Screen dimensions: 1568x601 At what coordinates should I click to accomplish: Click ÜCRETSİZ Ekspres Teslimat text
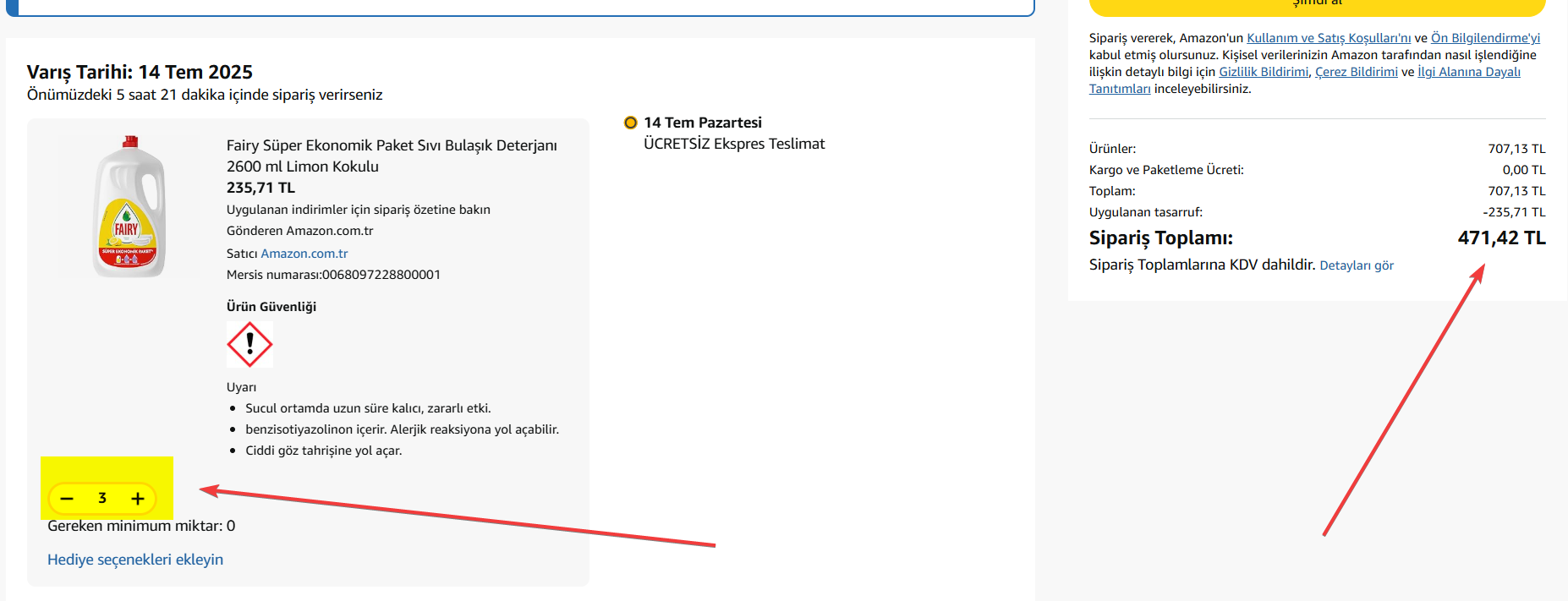734,144
